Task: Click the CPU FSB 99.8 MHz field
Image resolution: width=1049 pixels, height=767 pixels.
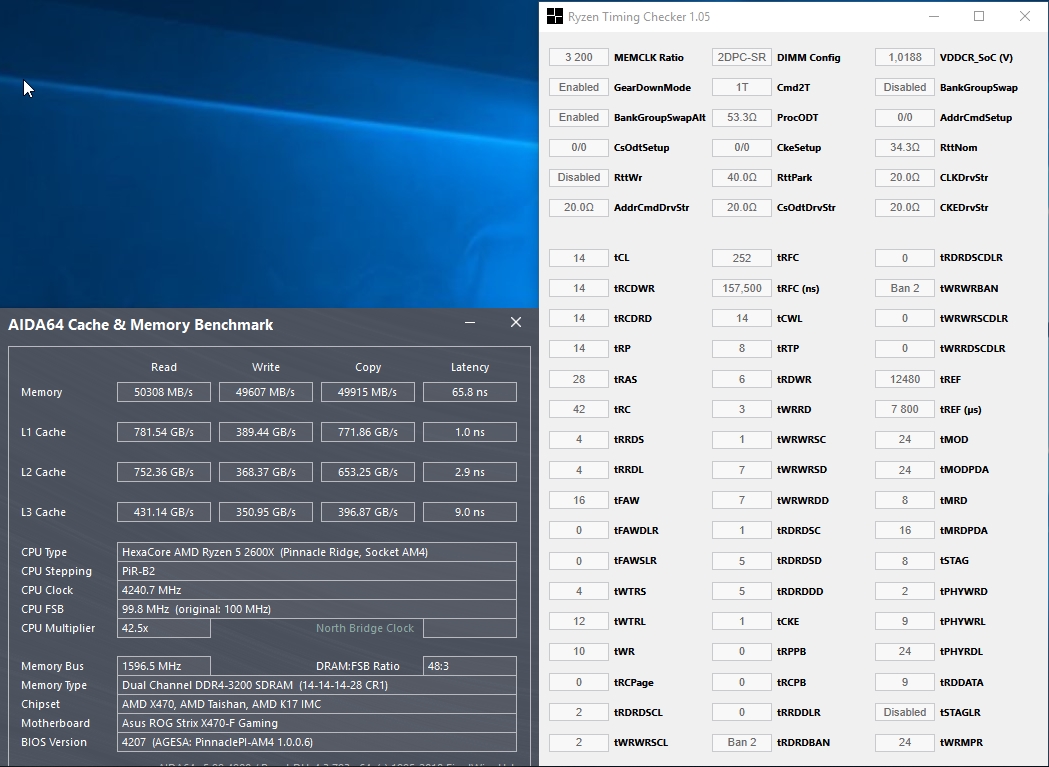Action: (316, 609)
